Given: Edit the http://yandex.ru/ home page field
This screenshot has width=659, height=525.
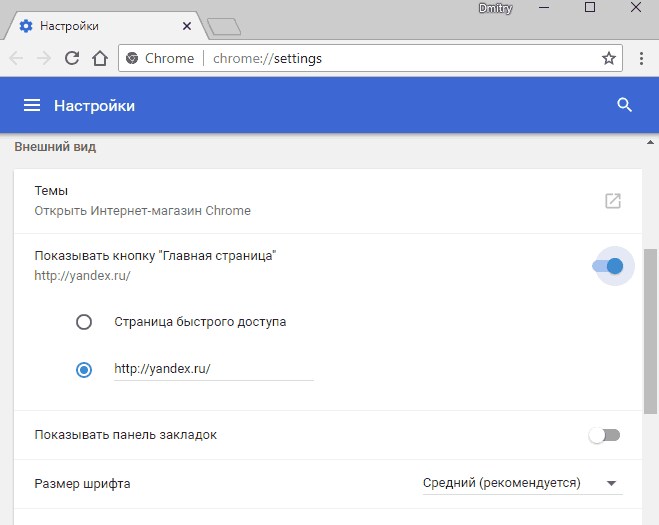Looking at the screenshot, I should pos(214,369).
